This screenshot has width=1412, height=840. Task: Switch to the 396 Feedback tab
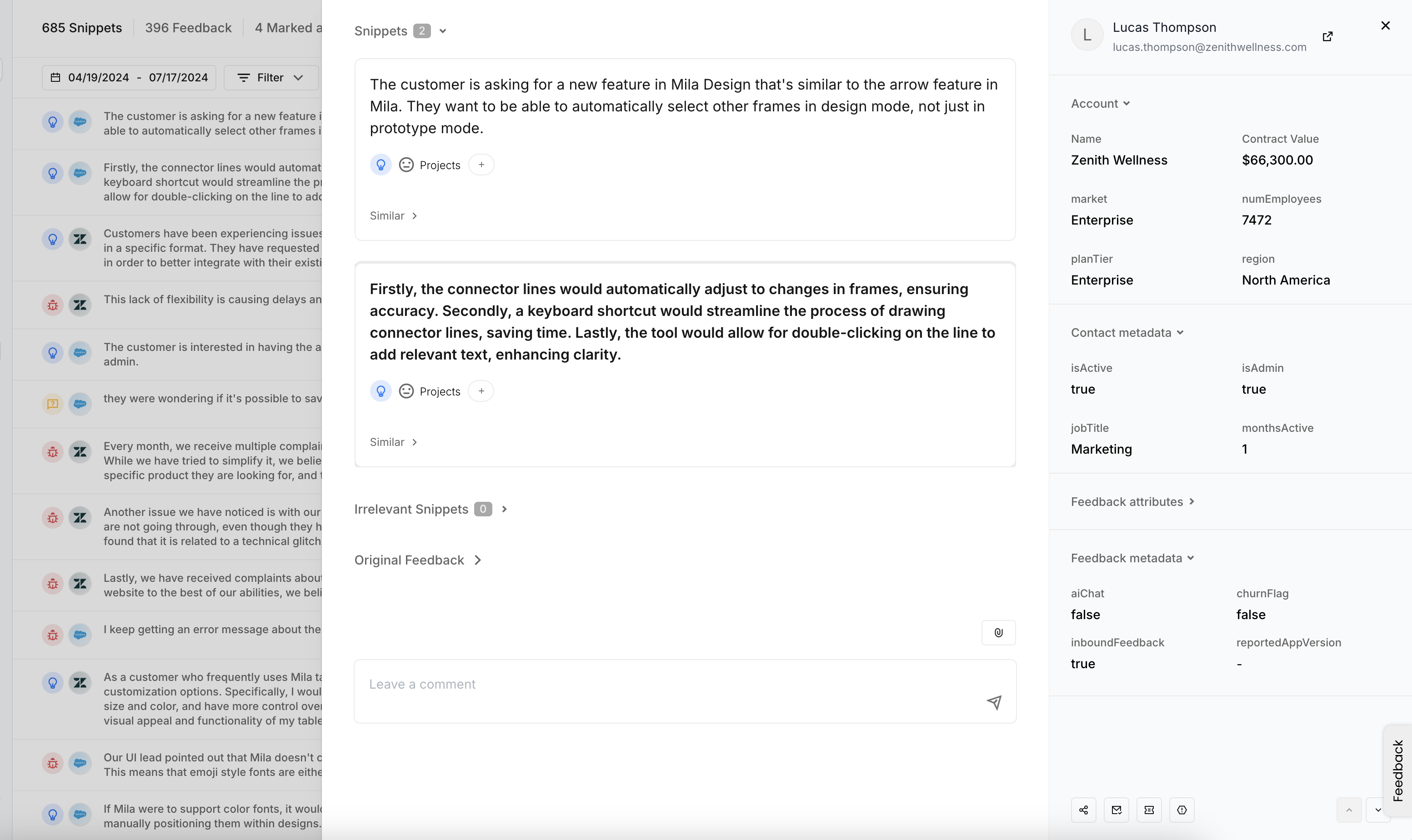188,28
